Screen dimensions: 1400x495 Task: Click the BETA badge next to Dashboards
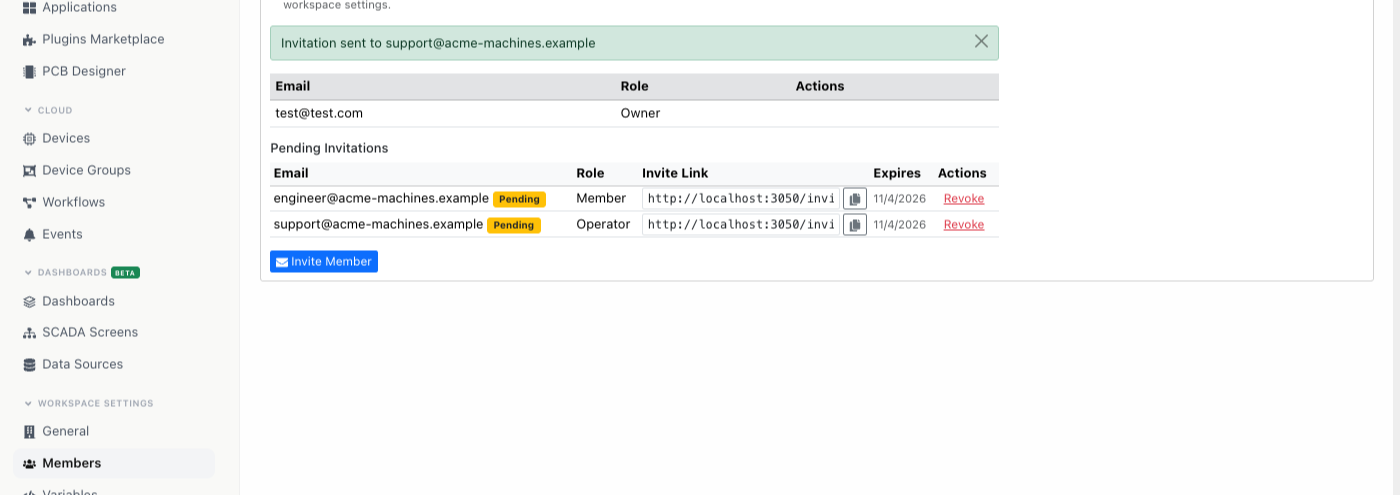125,272
